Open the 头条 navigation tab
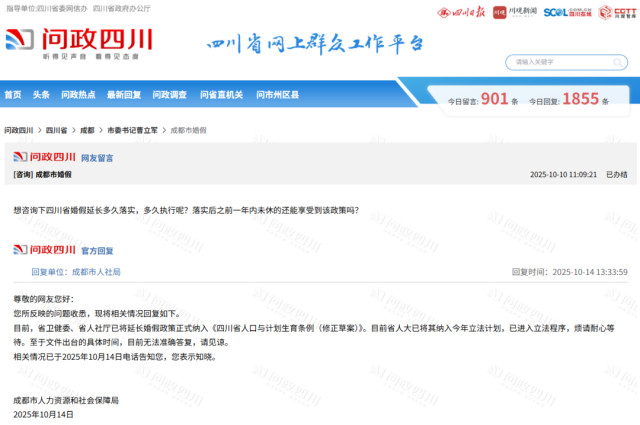The width and height of the screenshot is (640, 425). 41,95
